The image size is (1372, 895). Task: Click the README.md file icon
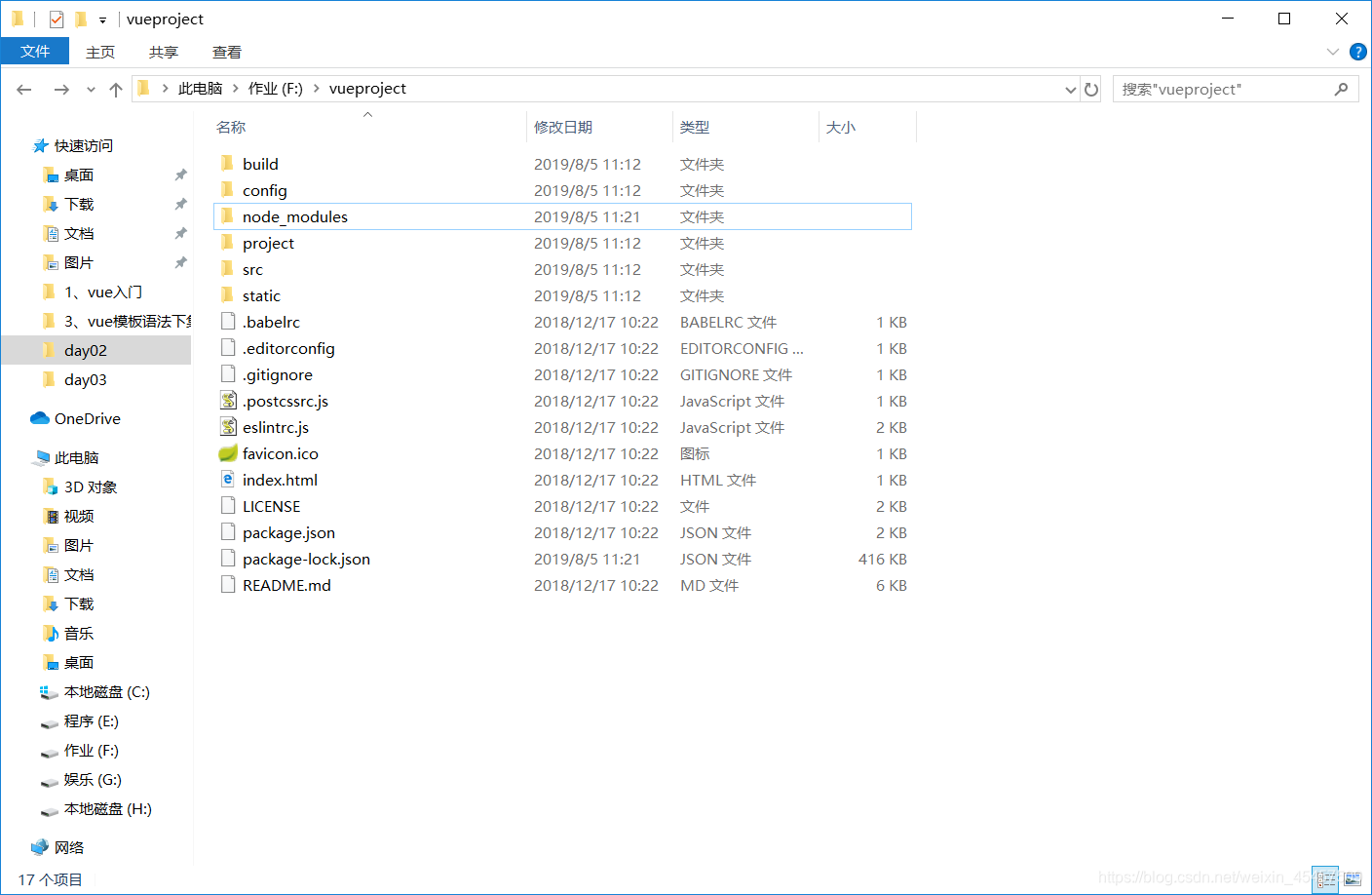[x=228, y=584]
